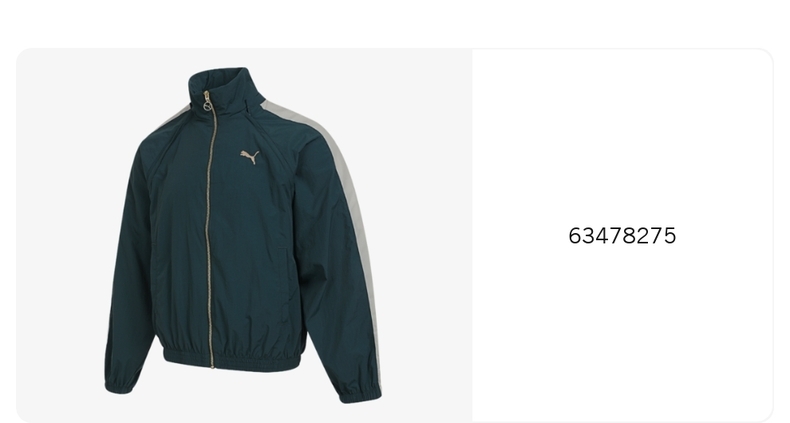Click the digit 6 starting the code

click(x=575, y=236)
